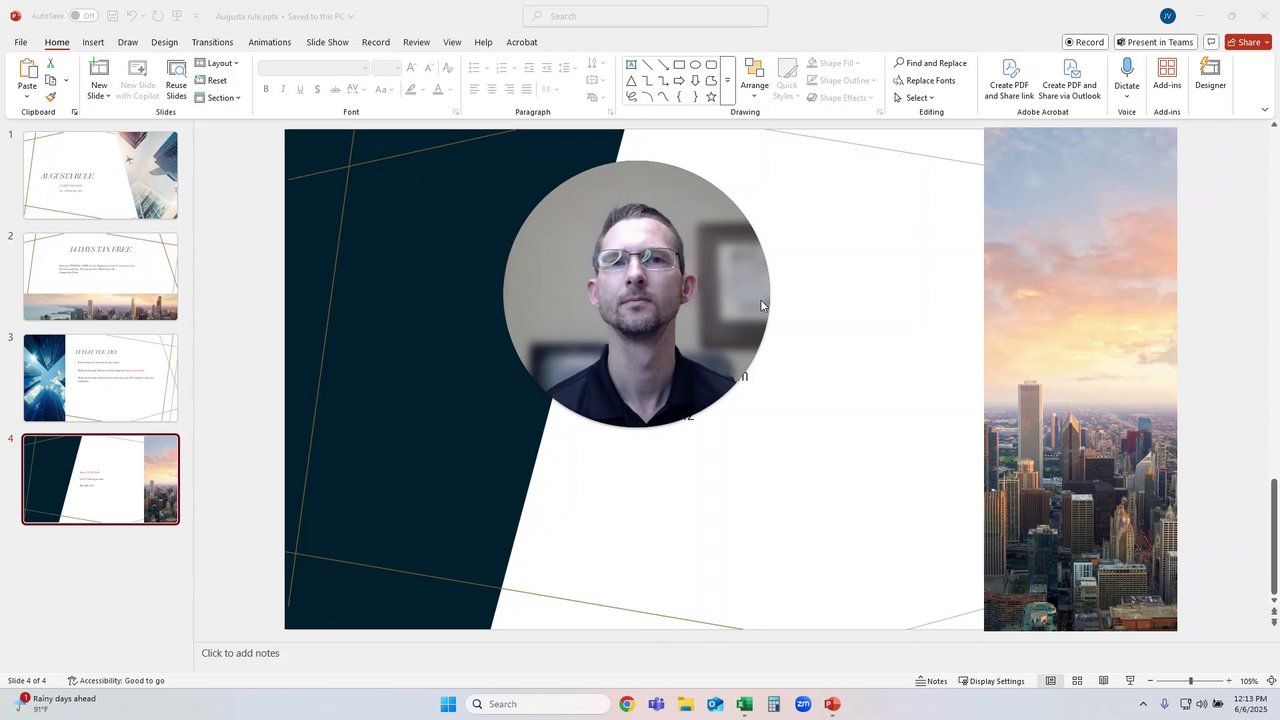The width and height of the screenshot is (1280, 720).
Task: Click the Undo arrow
Action: tap(131, 16)
